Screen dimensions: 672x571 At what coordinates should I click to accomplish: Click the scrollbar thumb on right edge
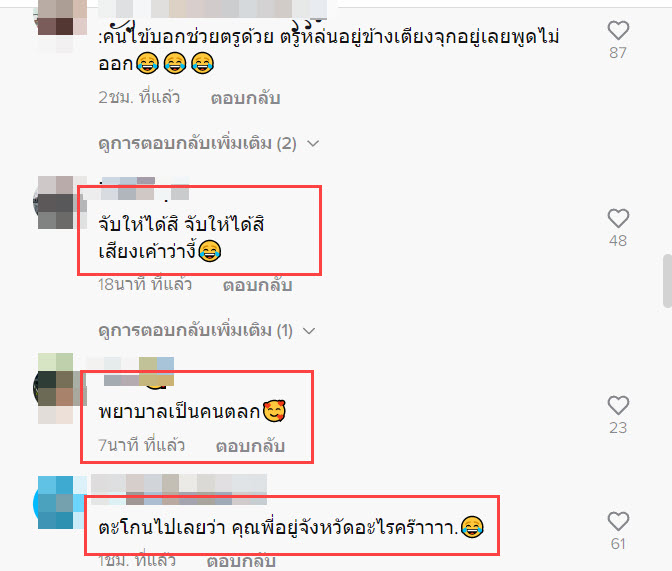pos(667,281)
